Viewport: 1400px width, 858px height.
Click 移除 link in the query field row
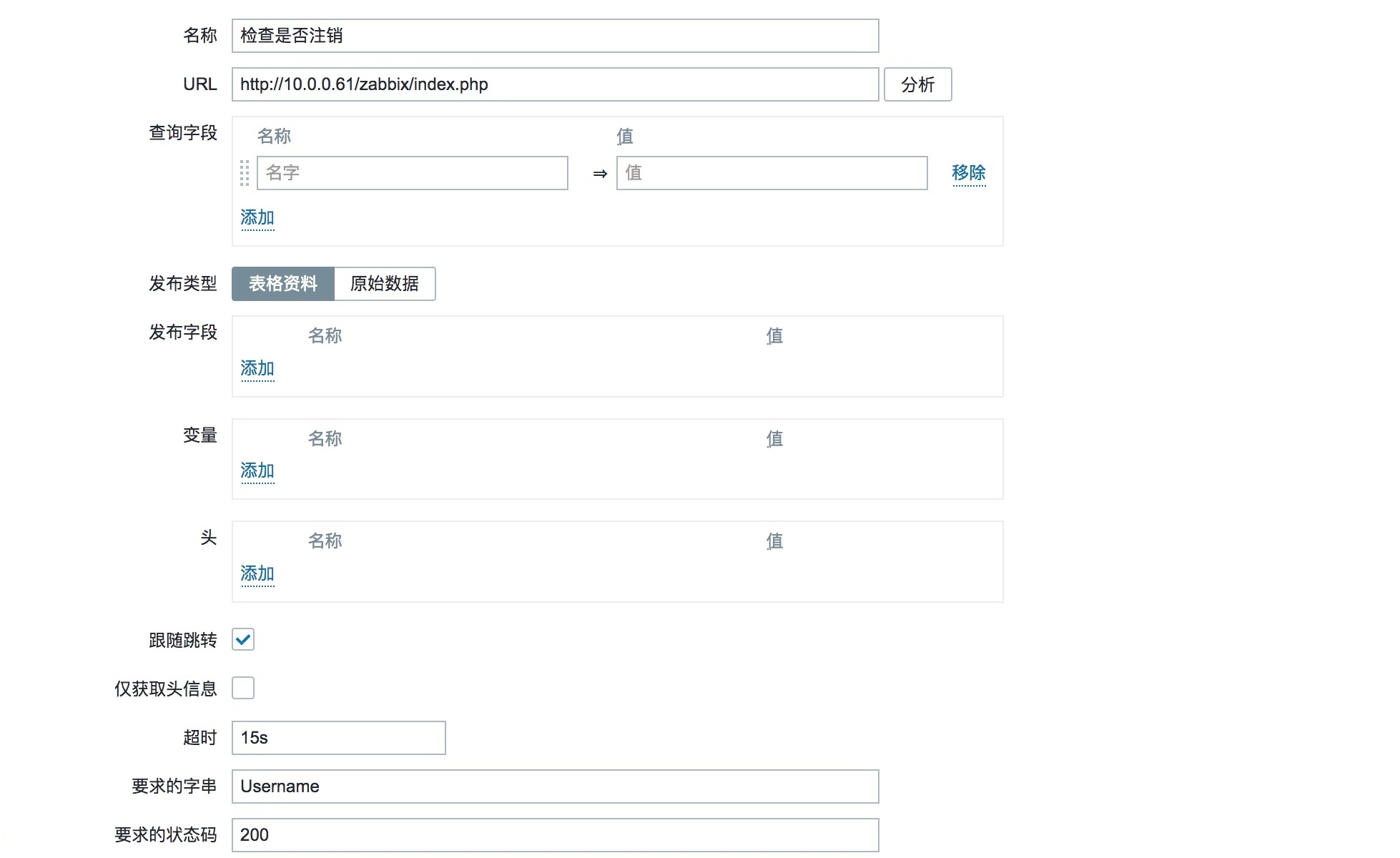pyautogui.click(x=969, y=173)
